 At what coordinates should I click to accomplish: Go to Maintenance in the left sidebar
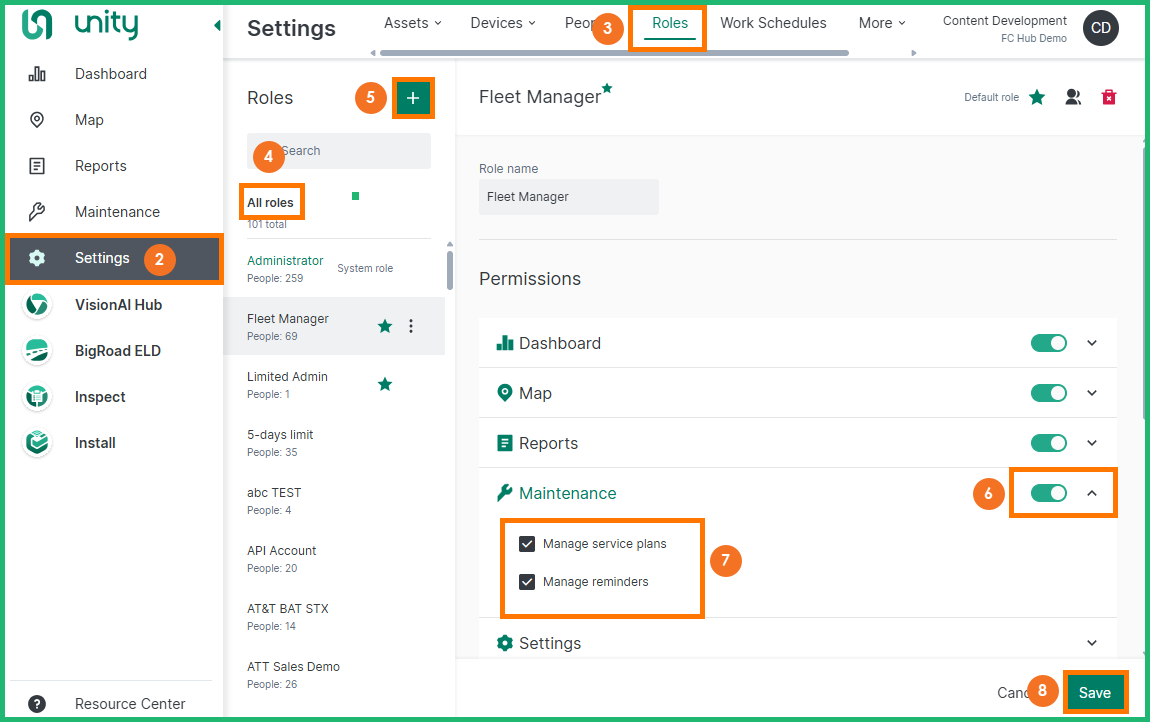[117, 212]
